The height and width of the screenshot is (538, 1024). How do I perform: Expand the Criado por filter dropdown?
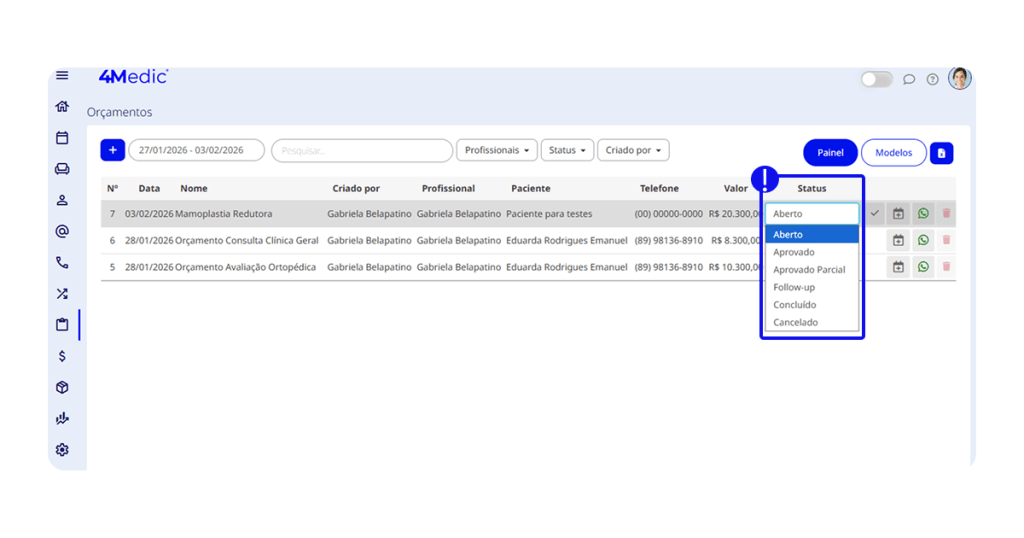pos(634,150)
